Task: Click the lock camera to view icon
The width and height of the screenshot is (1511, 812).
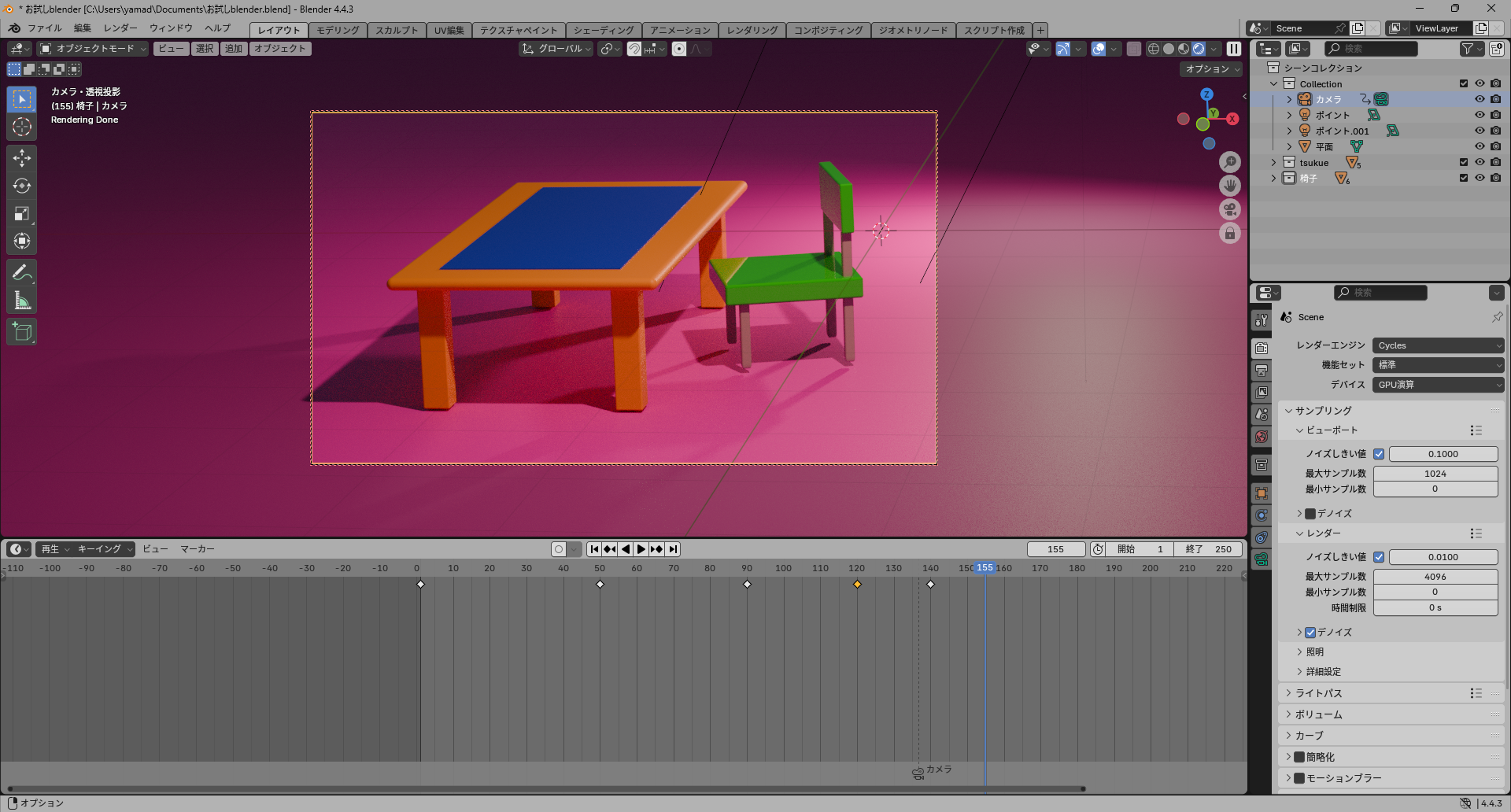Action: [x=1229, y=233]
